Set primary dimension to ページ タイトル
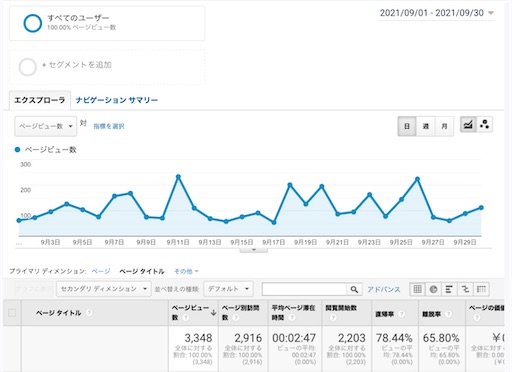 click(142, 271)
